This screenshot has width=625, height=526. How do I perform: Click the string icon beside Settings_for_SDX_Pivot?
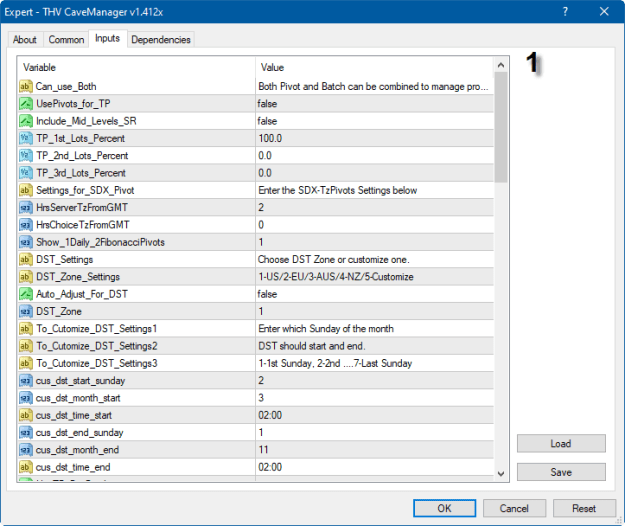tap(26, 190)
